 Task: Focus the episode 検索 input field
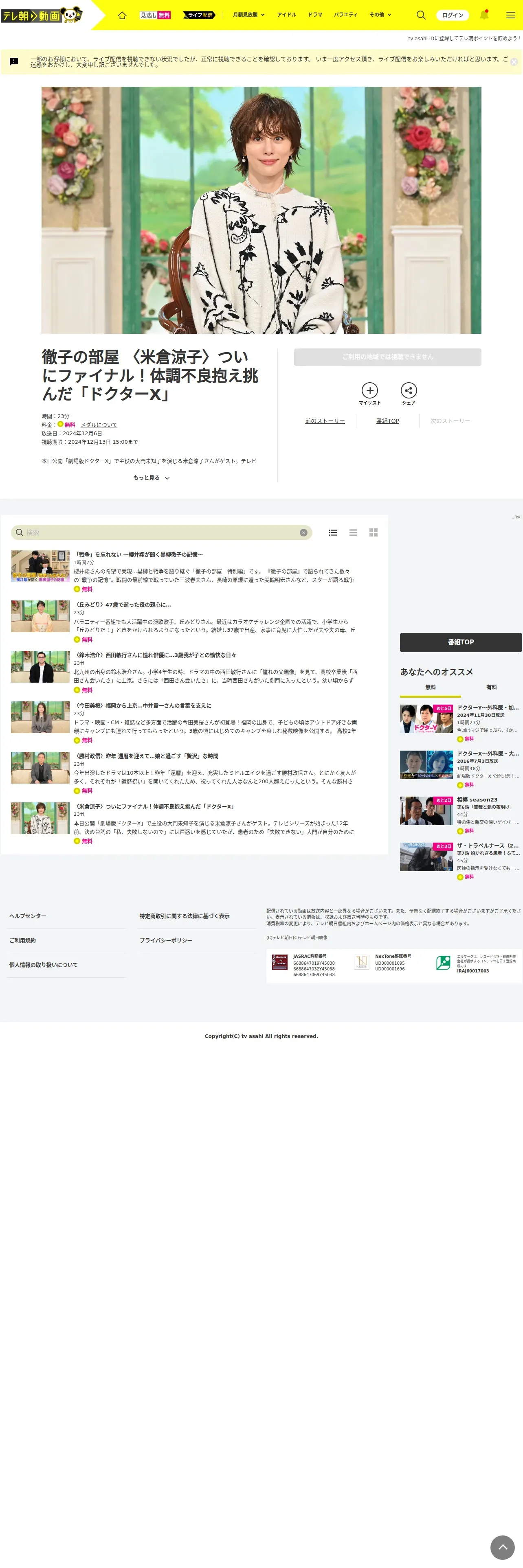161,532
